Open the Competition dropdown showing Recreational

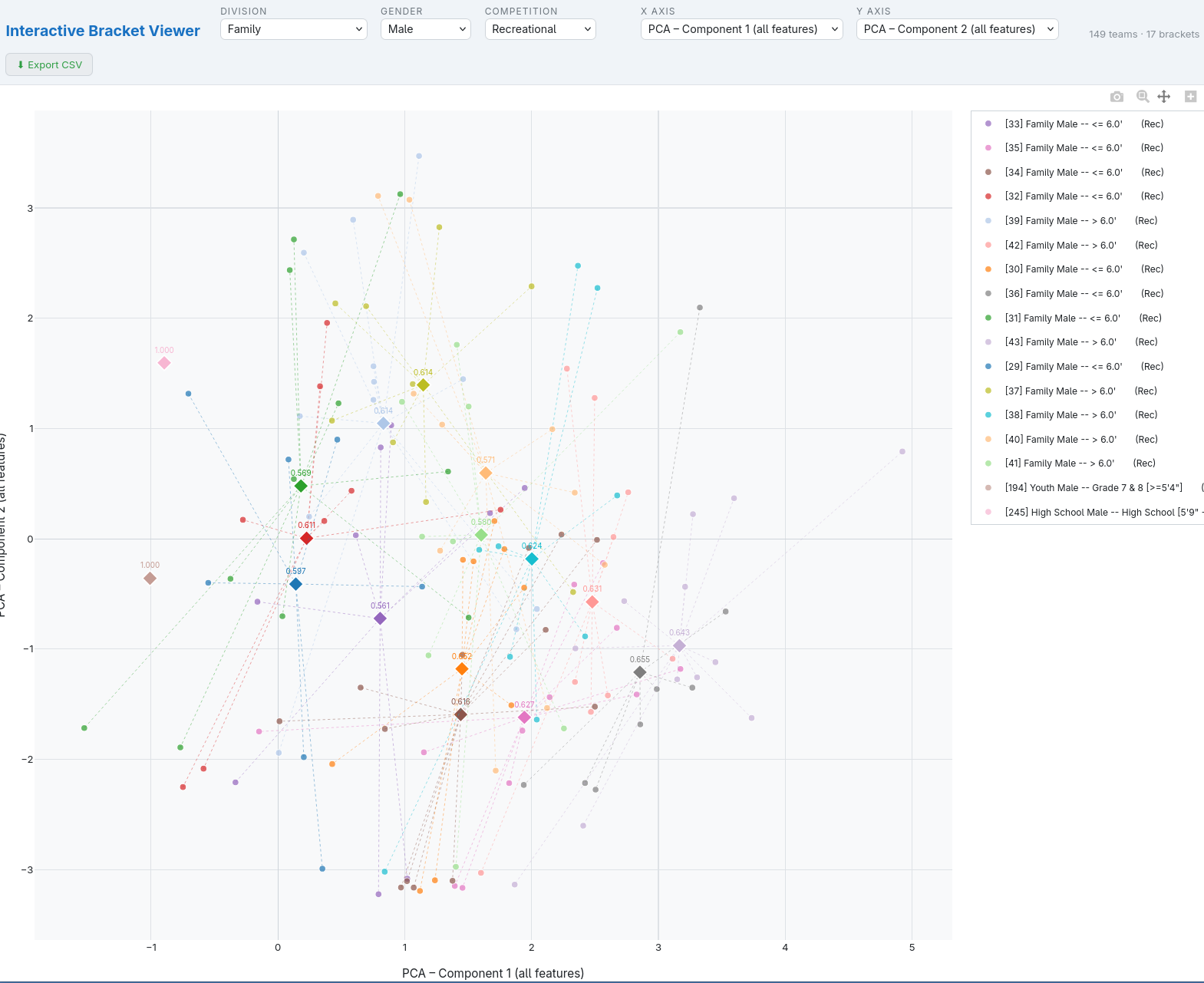[540, 29]
